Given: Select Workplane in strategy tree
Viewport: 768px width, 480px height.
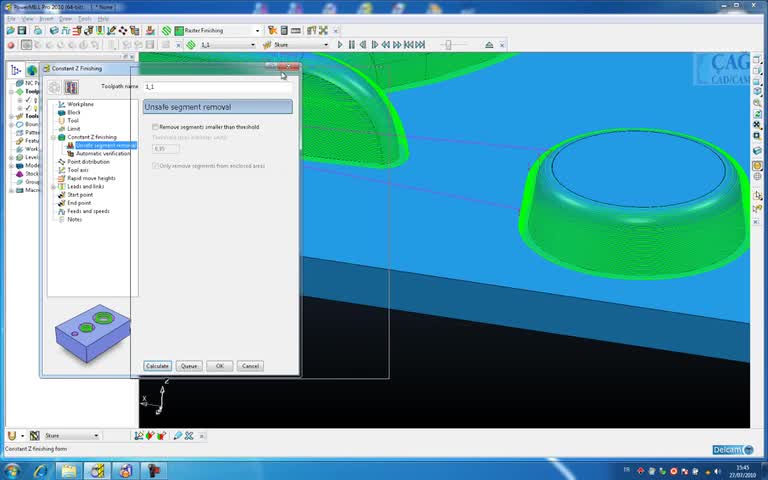Looking at the screenshot, I should 80,104.
